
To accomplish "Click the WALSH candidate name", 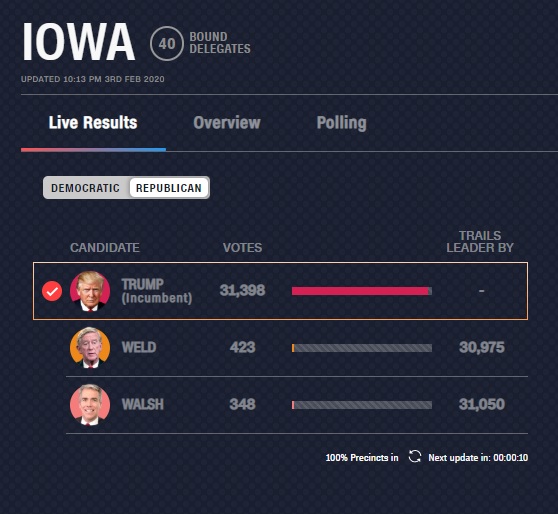I will pos(143,404).
